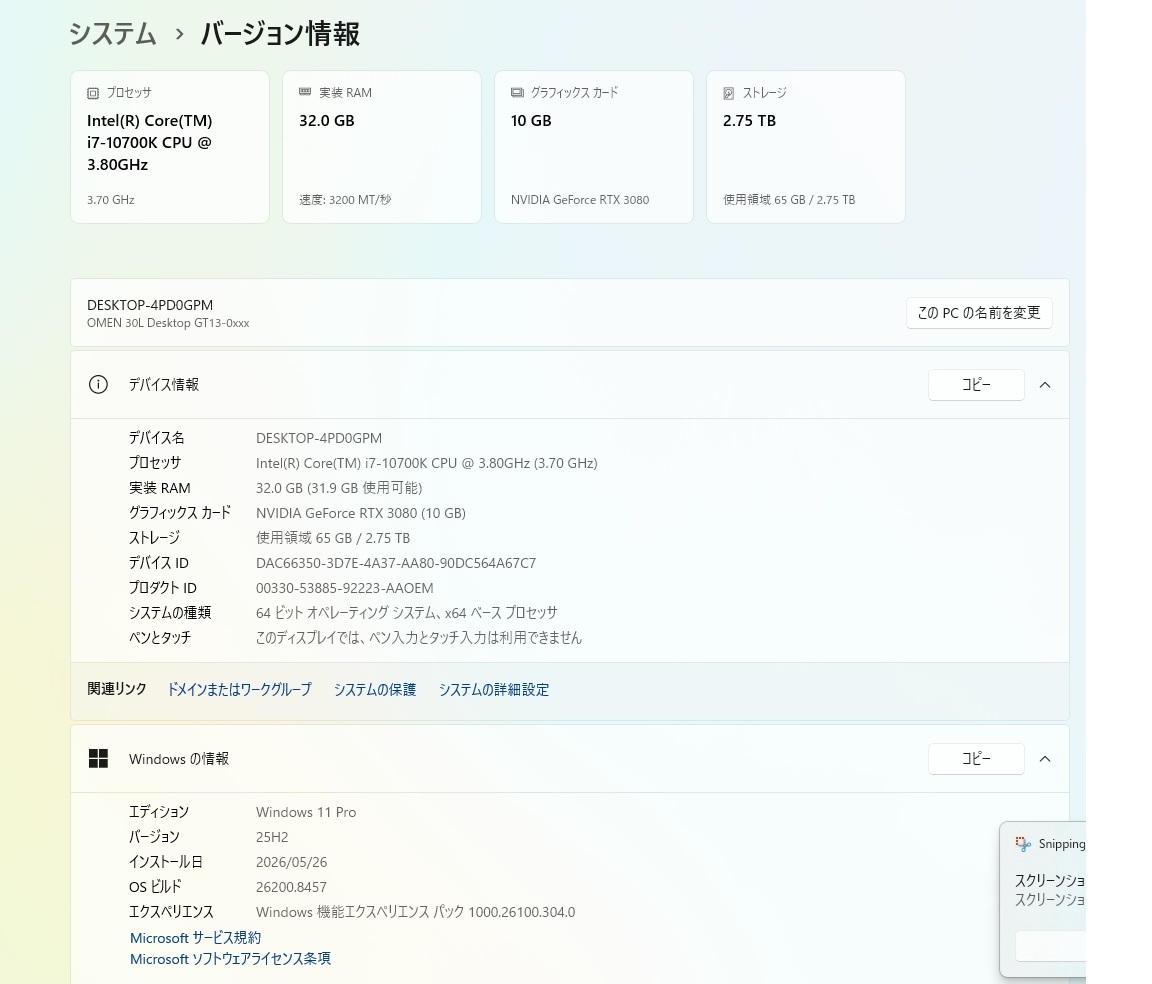Collapse the Windows の情報 section chevron
Viewport: 1152px width, 984px height.
coord(1045,759)
